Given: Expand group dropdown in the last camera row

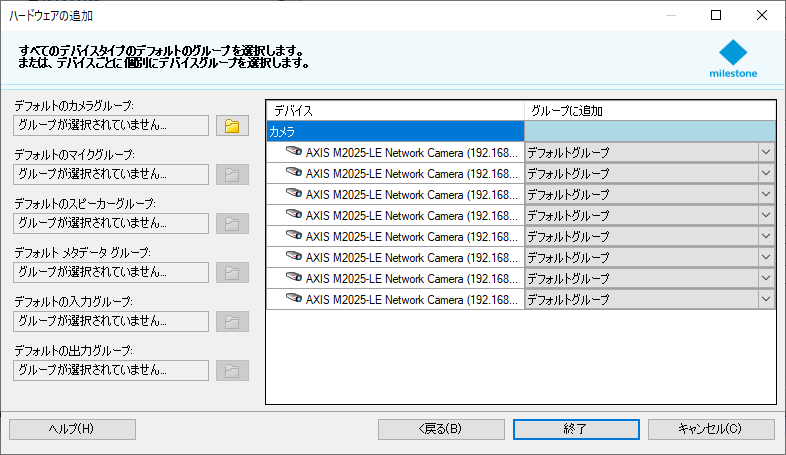Looking at the screenshot, I should 765,299.
